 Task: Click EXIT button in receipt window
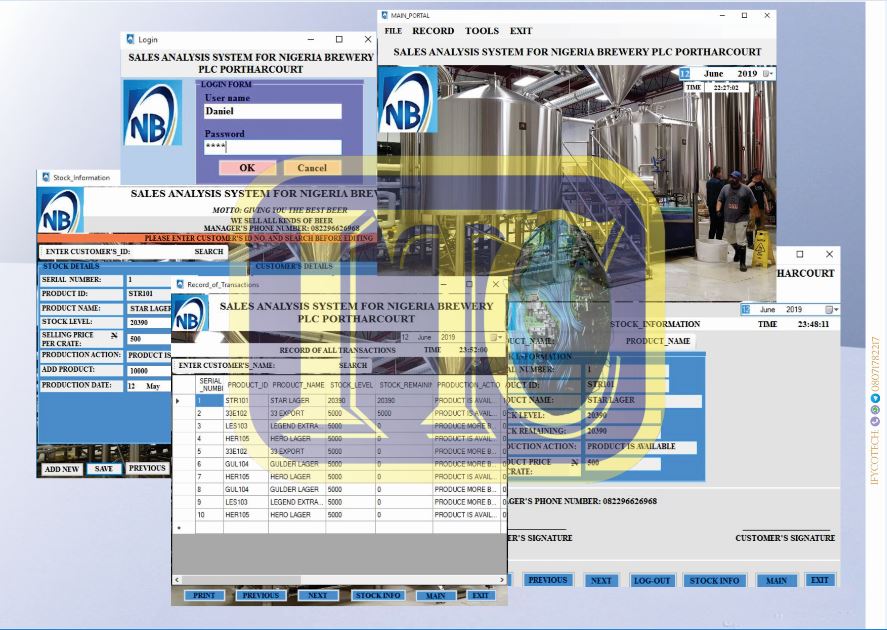coord(820,580)
